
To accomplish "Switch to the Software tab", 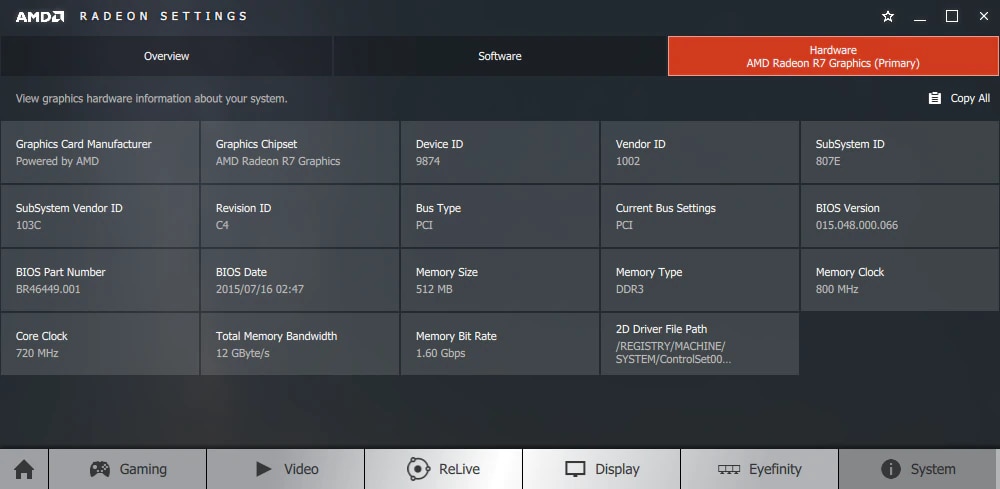I will (500, 56).
